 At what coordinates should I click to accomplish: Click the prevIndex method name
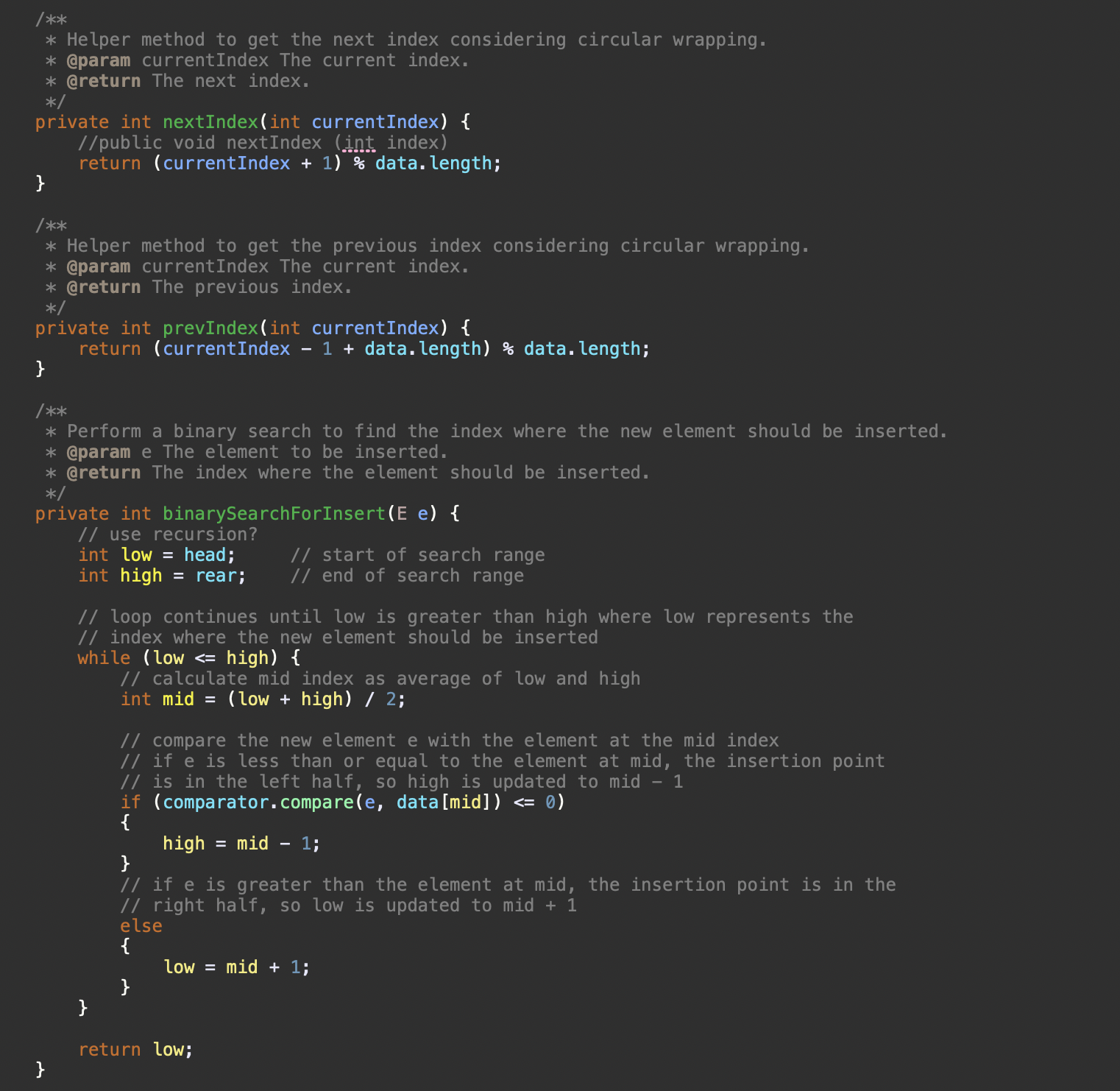coord(209,328)
